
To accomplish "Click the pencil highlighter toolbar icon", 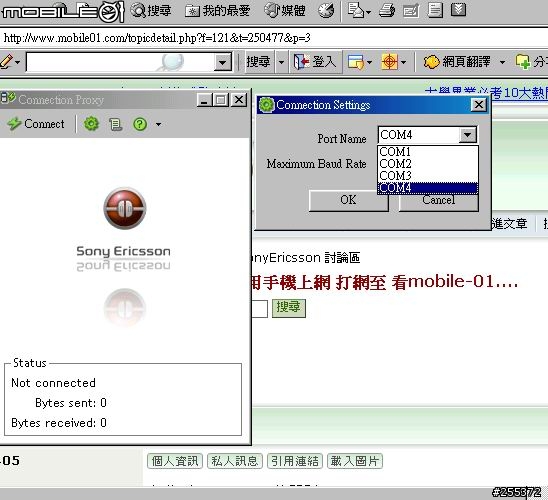I will pyautogui.click(x=7, y=61).
